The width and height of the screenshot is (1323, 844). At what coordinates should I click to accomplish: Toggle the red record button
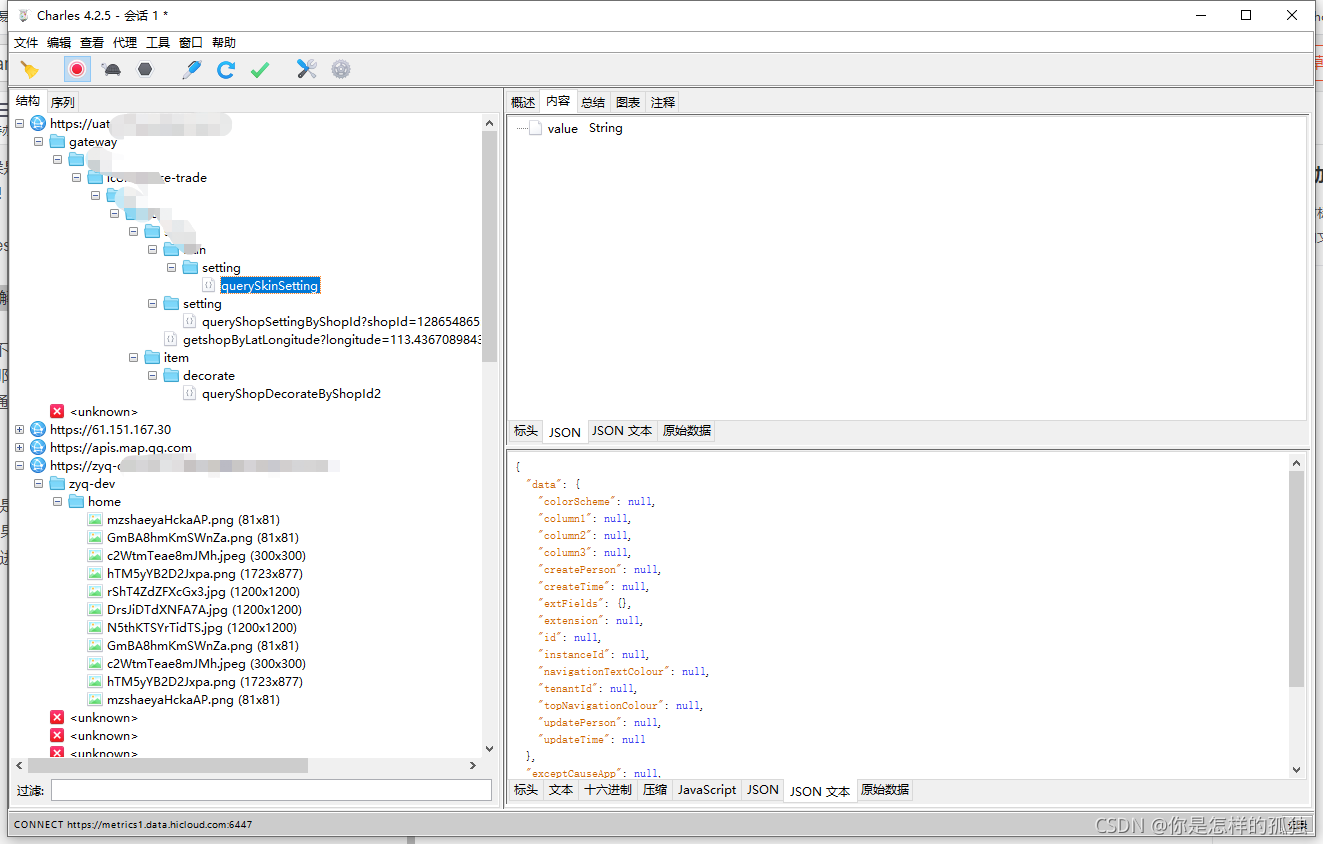(77, 69)
